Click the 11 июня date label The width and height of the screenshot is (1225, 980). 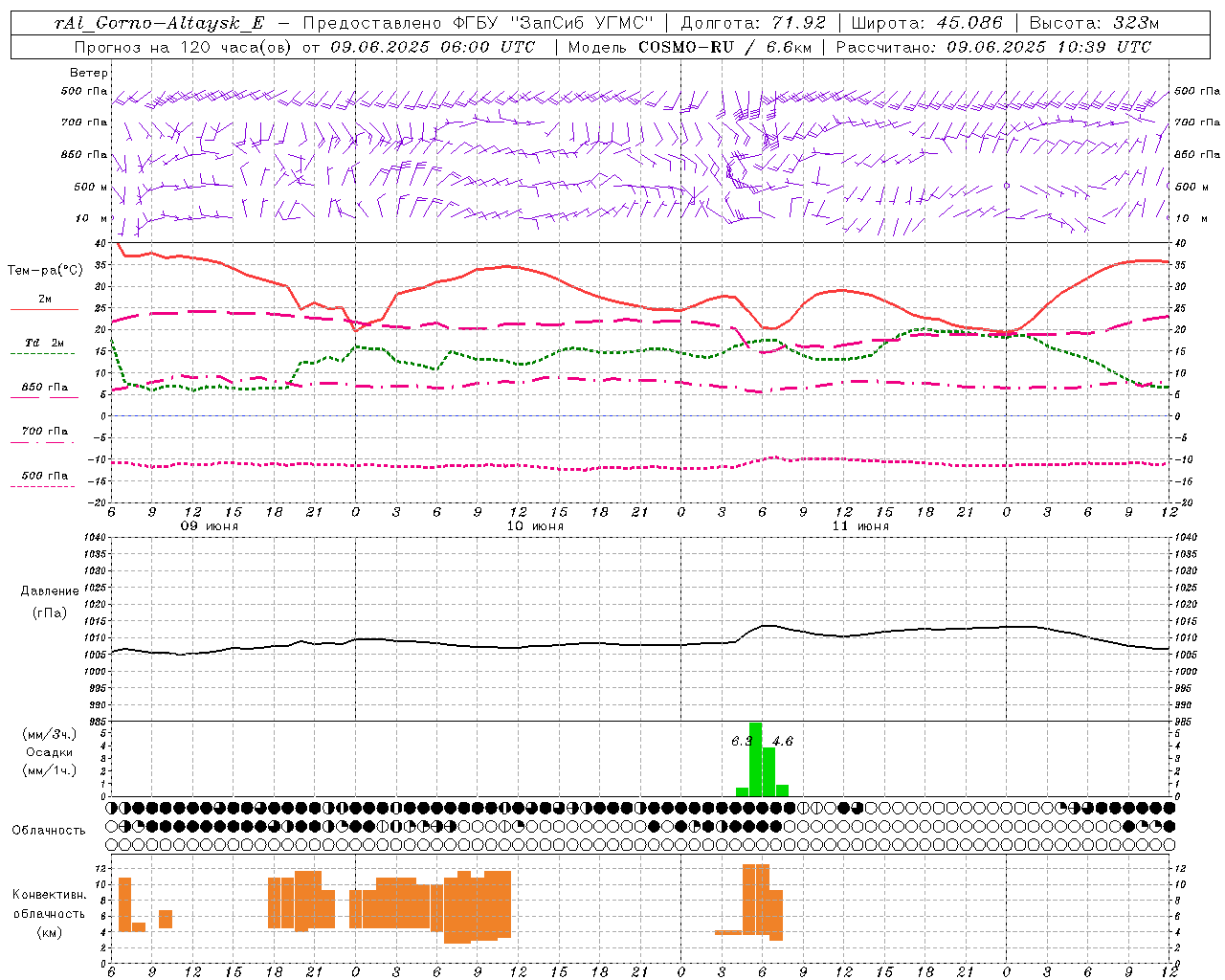point(860,526)
